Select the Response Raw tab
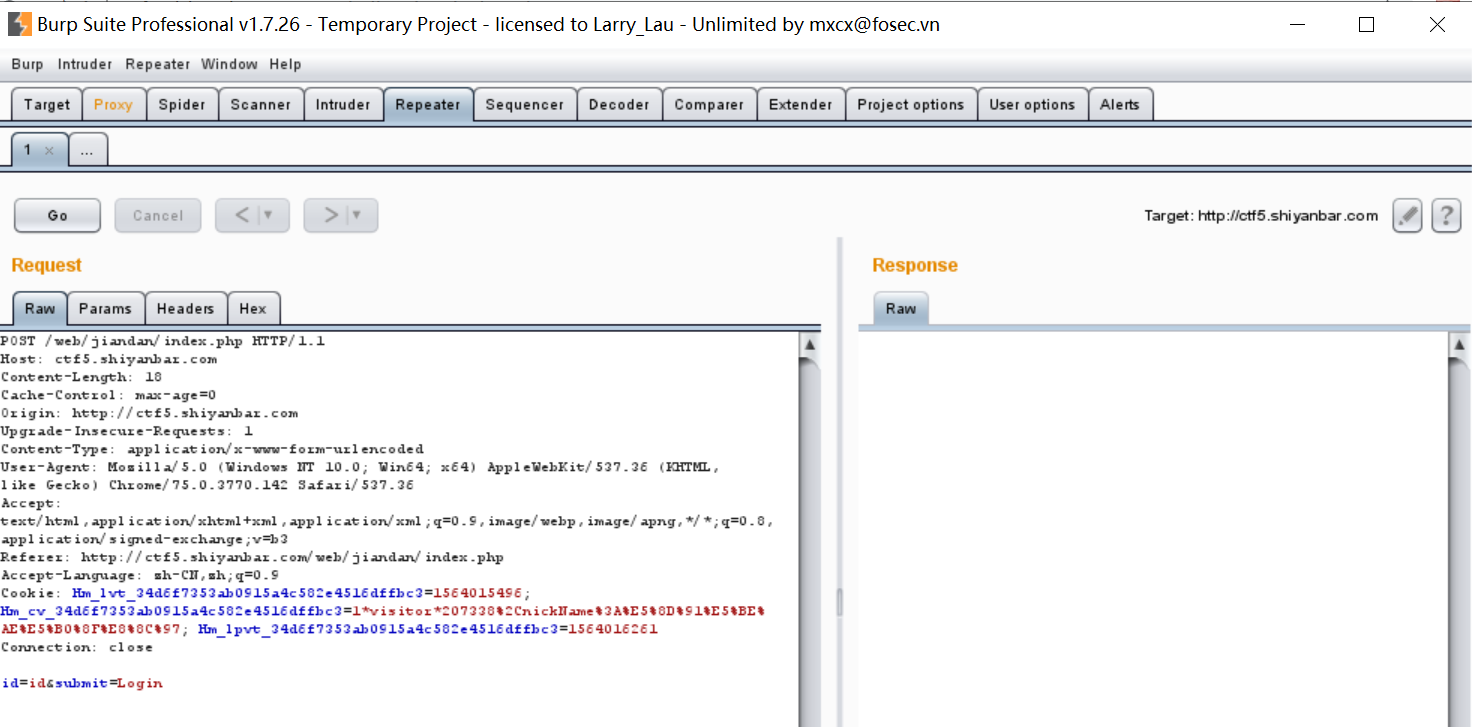This screenshot has width=1472, height=727. (901, 308)
